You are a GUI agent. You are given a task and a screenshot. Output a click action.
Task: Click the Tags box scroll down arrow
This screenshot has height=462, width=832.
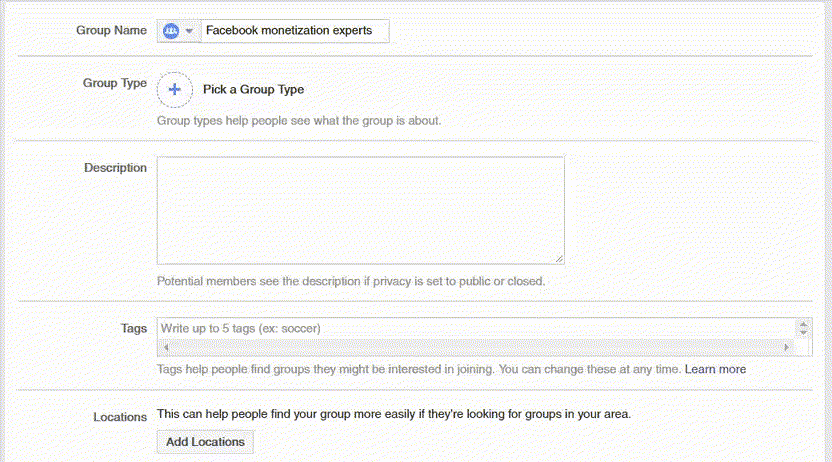804,333
